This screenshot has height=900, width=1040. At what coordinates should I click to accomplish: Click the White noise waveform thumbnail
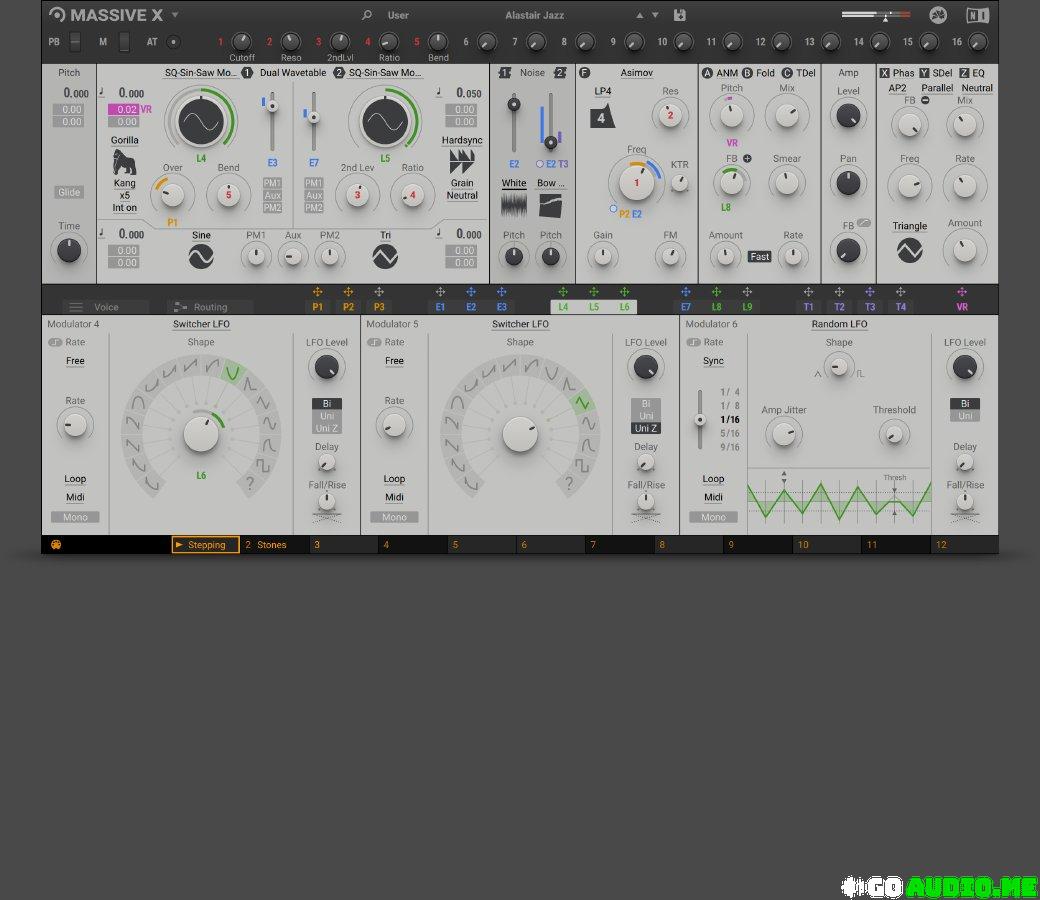513,205
